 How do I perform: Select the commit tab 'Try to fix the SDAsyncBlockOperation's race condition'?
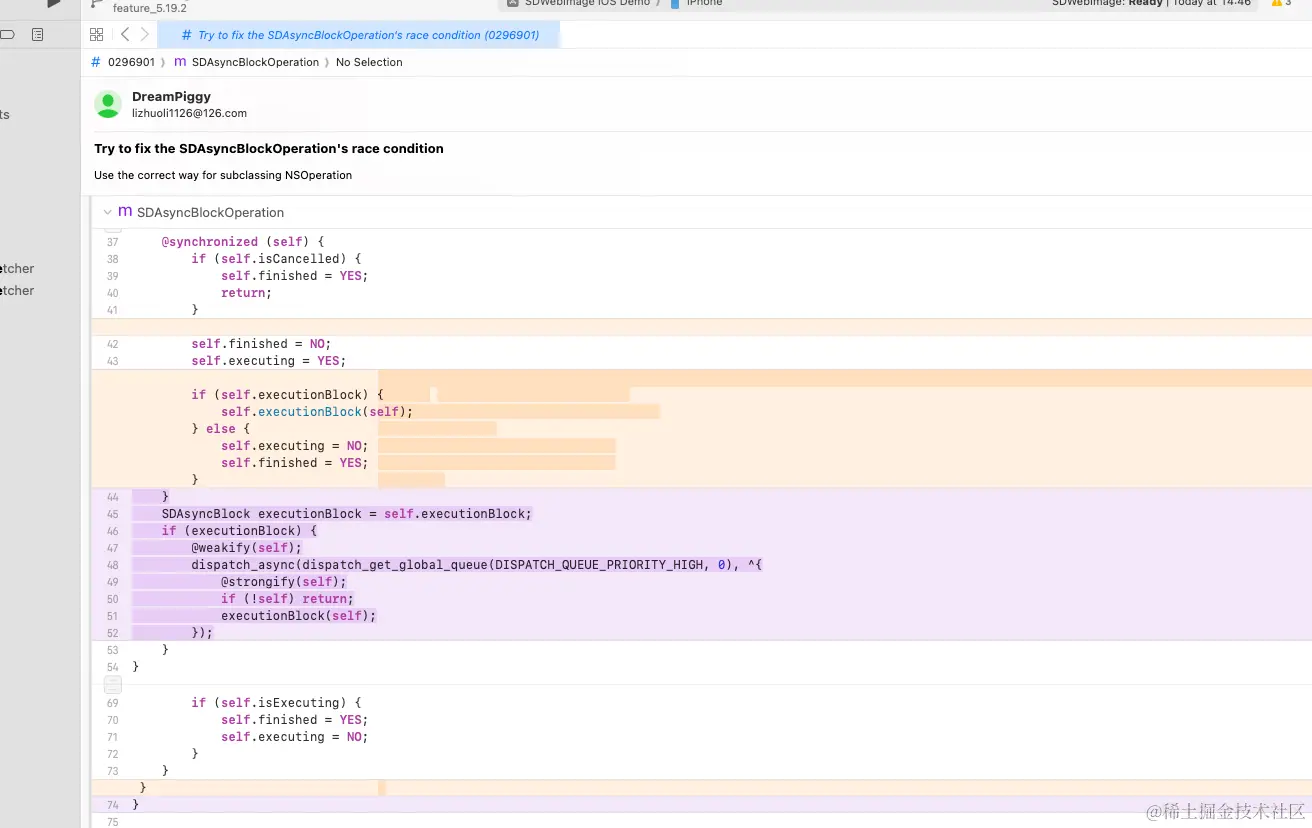click(360, 35)
